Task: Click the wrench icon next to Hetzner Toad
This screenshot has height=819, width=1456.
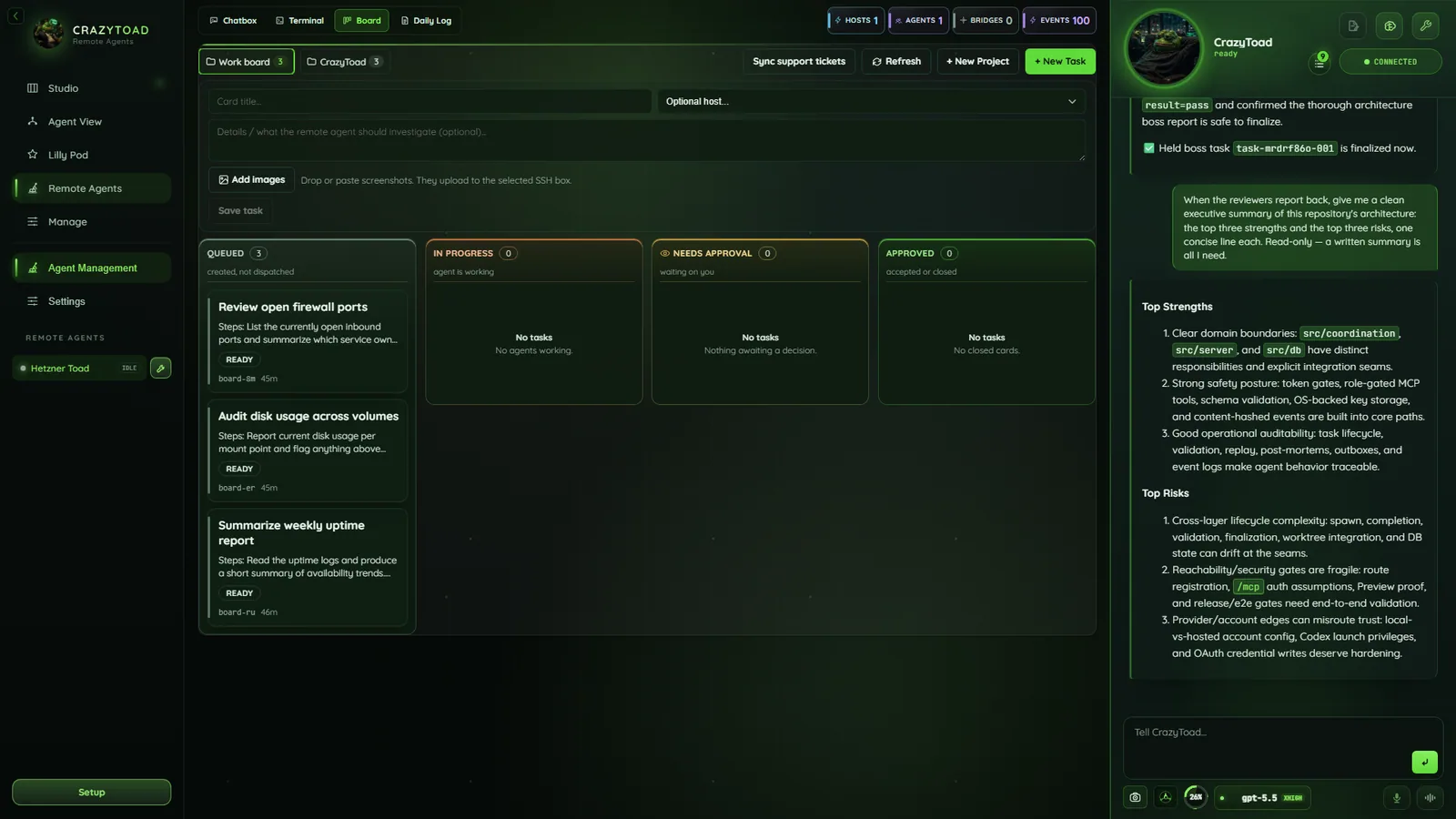Action: point(160,369)
